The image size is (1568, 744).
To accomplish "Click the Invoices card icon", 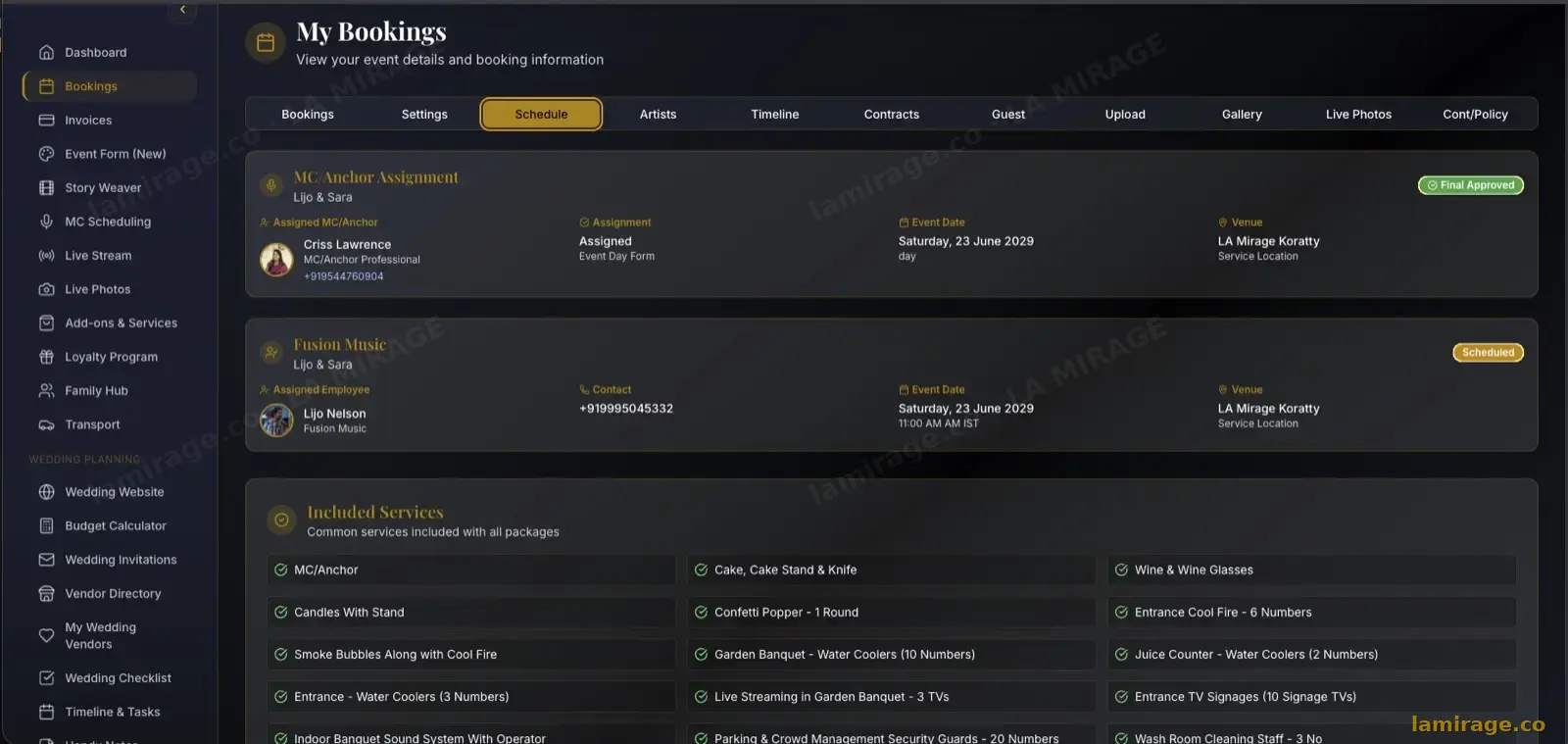I will pos(46,121).
